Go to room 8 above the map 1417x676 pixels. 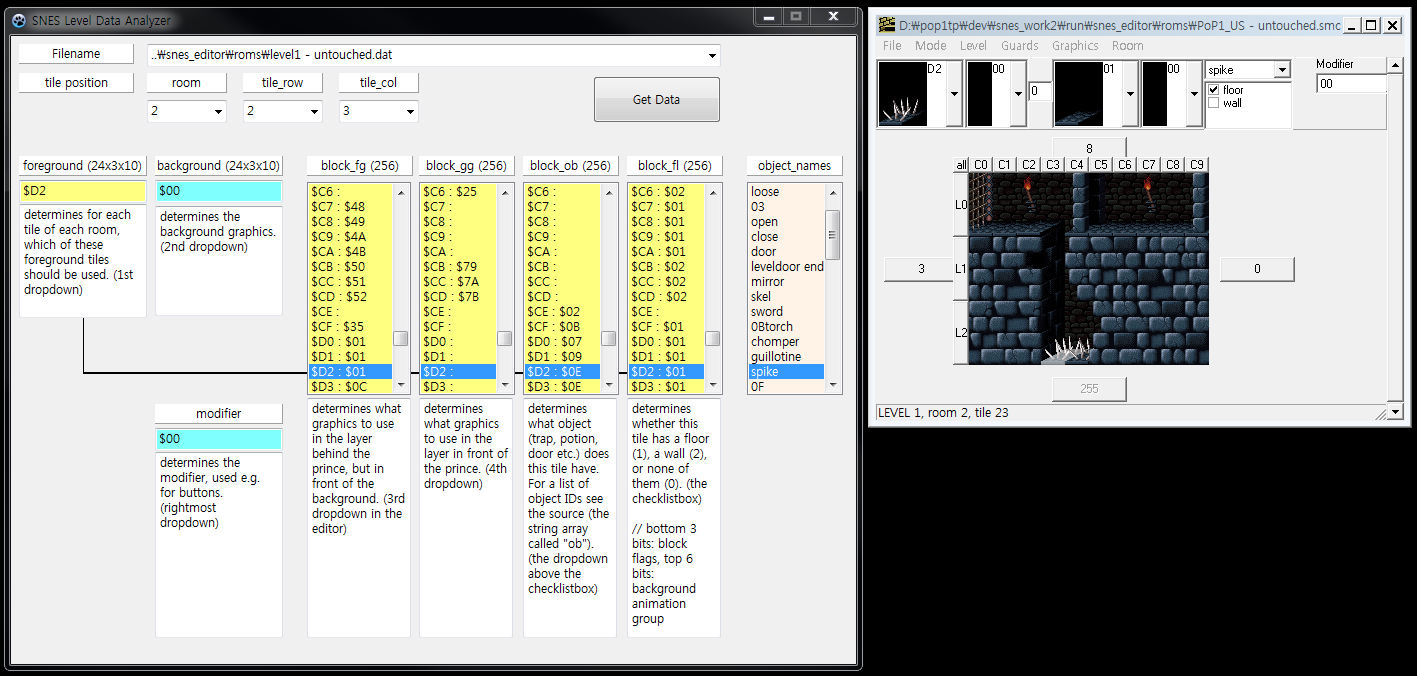1089,148
